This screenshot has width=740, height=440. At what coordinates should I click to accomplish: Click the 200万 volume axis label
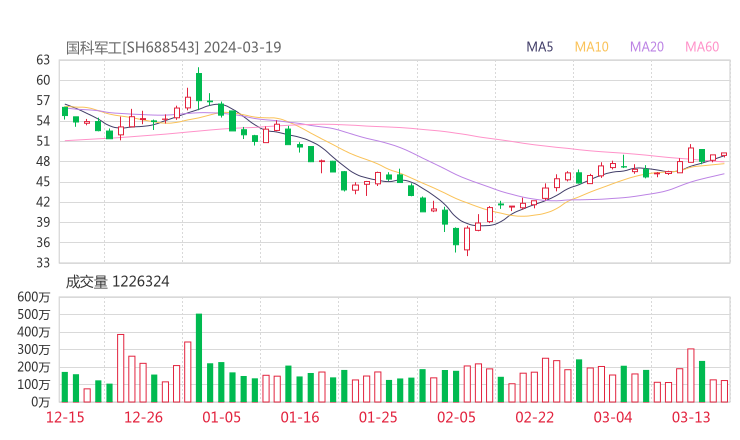click(x=34, y=367)
